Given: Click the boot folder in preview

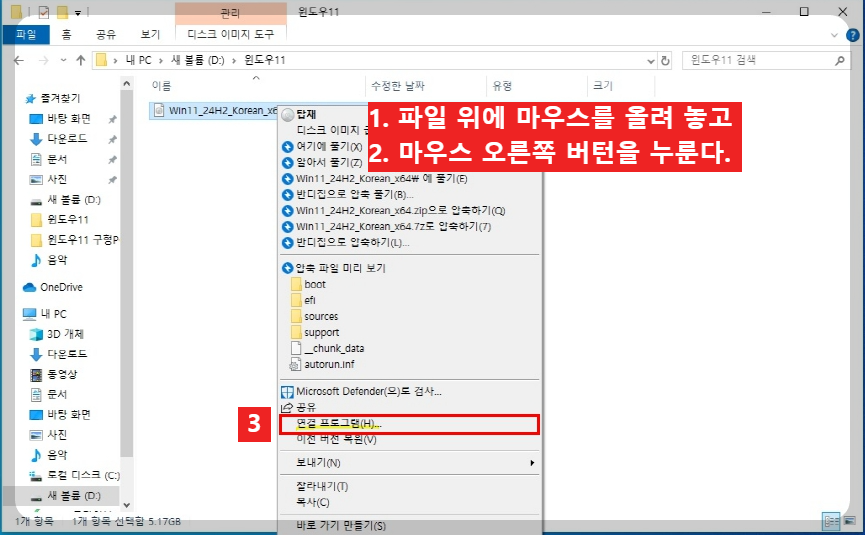Looking at the screenshot, I should pyautogui.click(x=314, y=284).
